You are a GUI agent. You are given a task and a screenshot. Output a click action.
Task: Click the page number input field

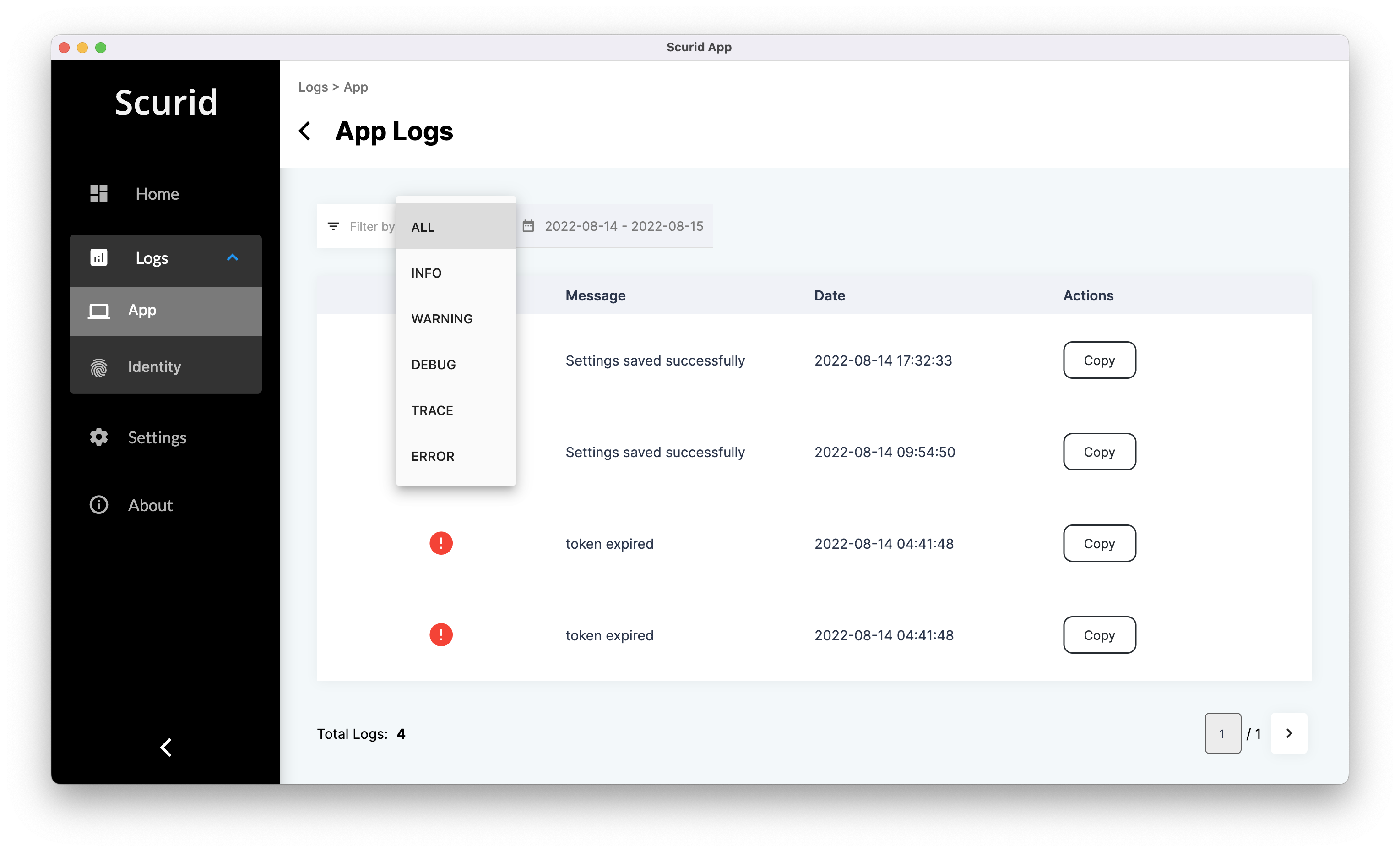(x=1223, y=733)
